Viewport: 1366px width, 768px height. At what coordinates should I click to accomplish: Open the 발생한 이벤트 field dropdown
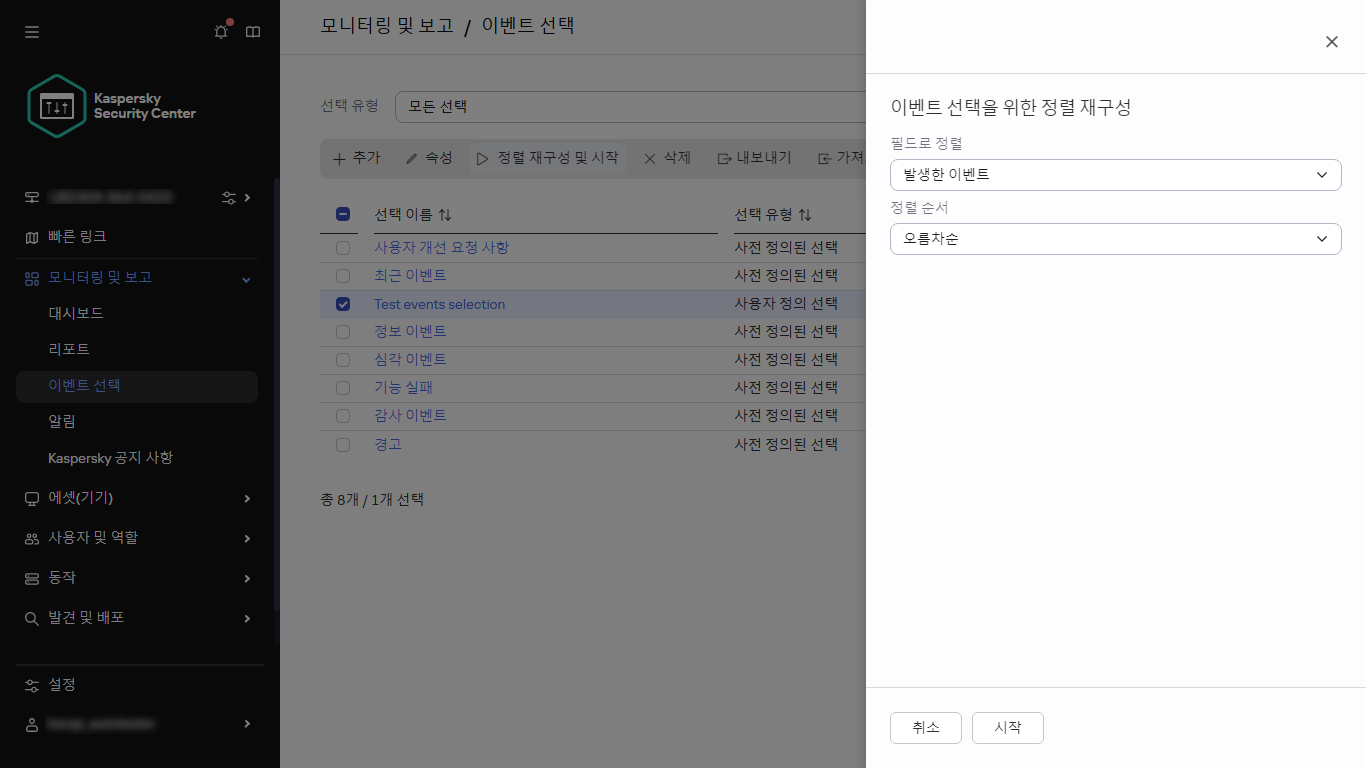pos(1115,174)
